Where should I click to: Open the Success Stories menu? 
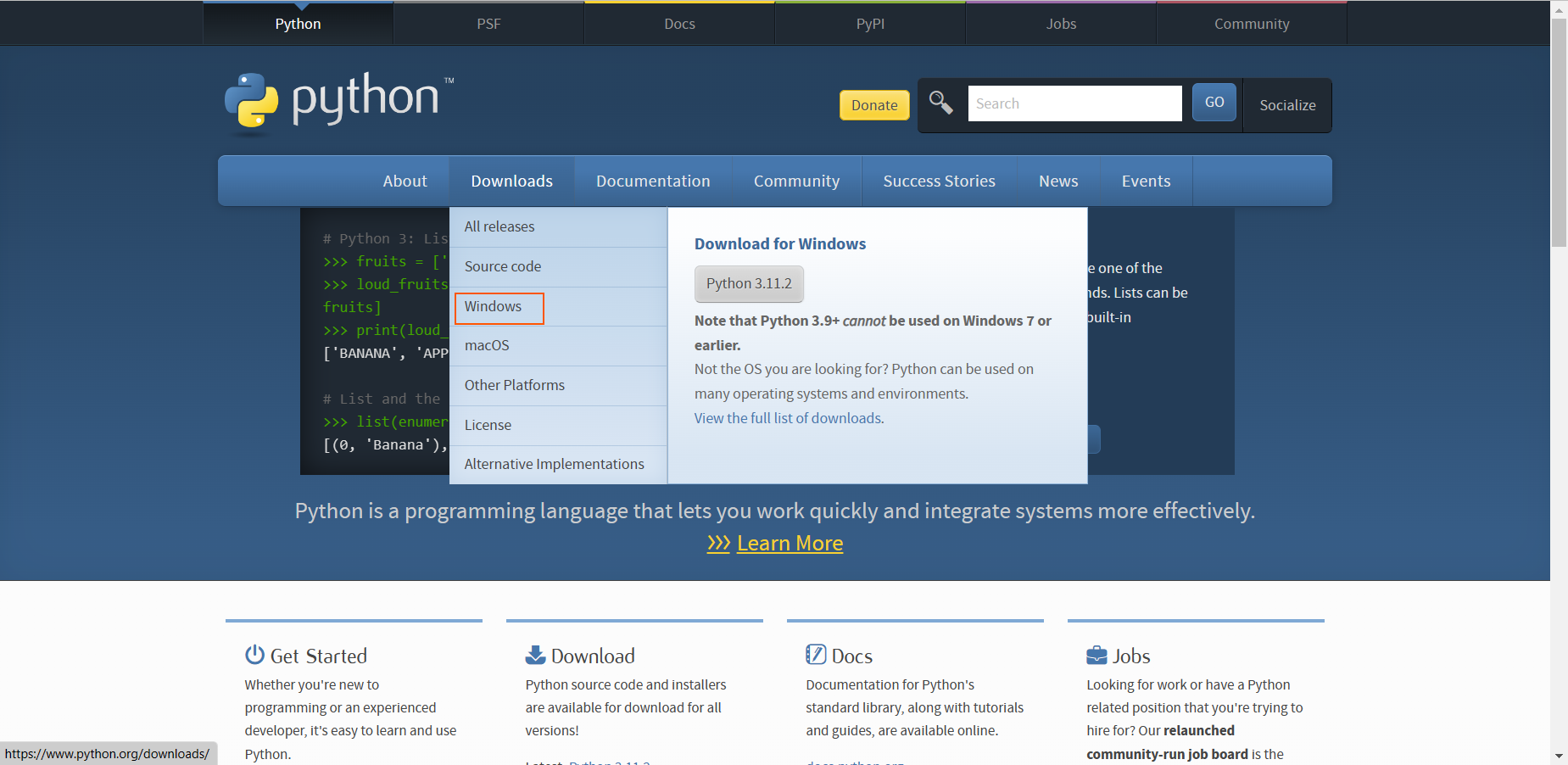click(x=939, y=181)
